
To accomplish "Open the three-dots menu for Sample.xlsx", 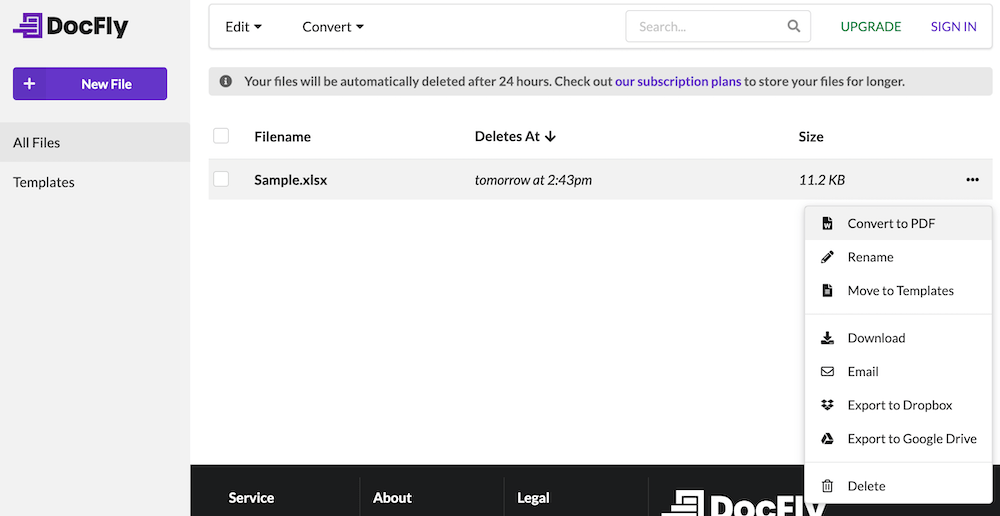I will tap(972, 180).
